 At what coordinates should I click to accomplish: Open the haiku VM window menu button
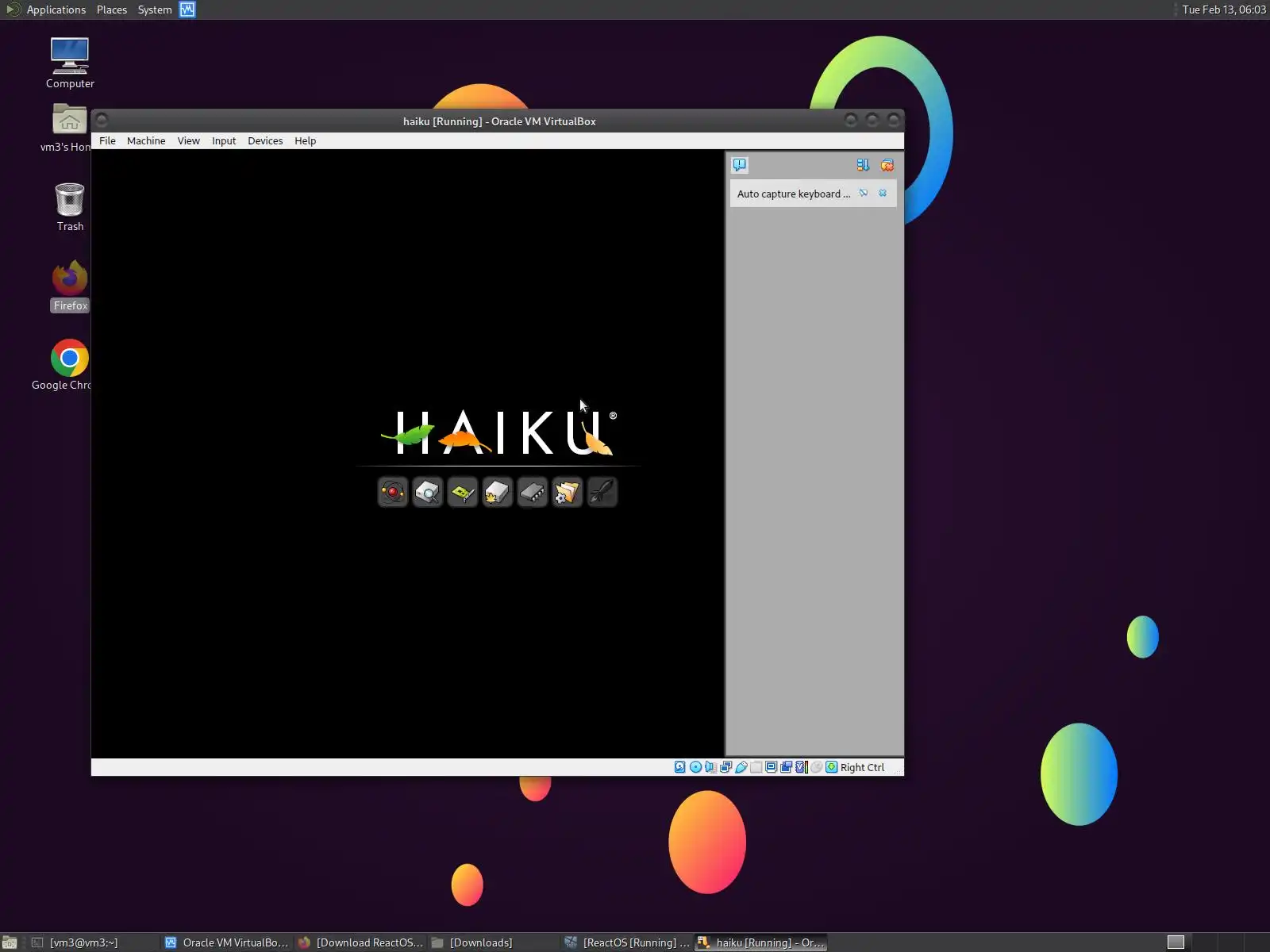pyautogui.click(x=102, y=121)
